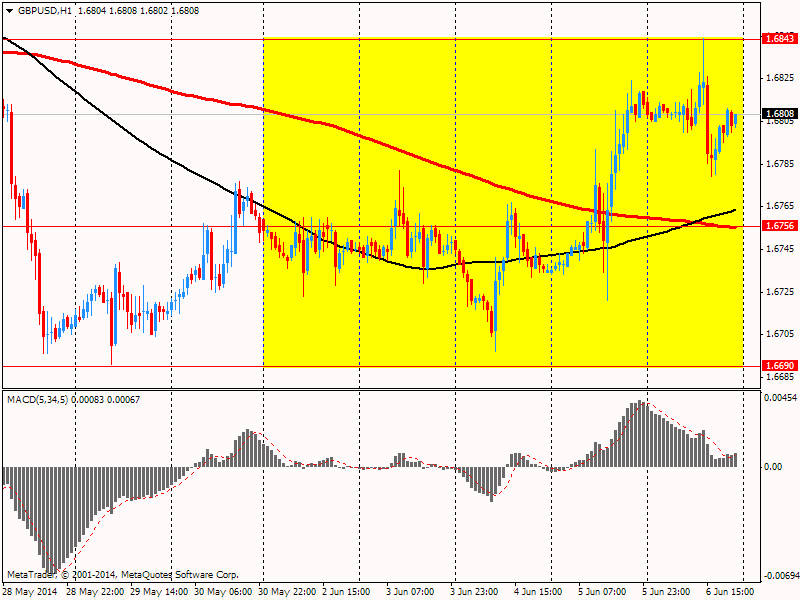Click the 6 Jun 15:00 time label

[x=730, y=592]
